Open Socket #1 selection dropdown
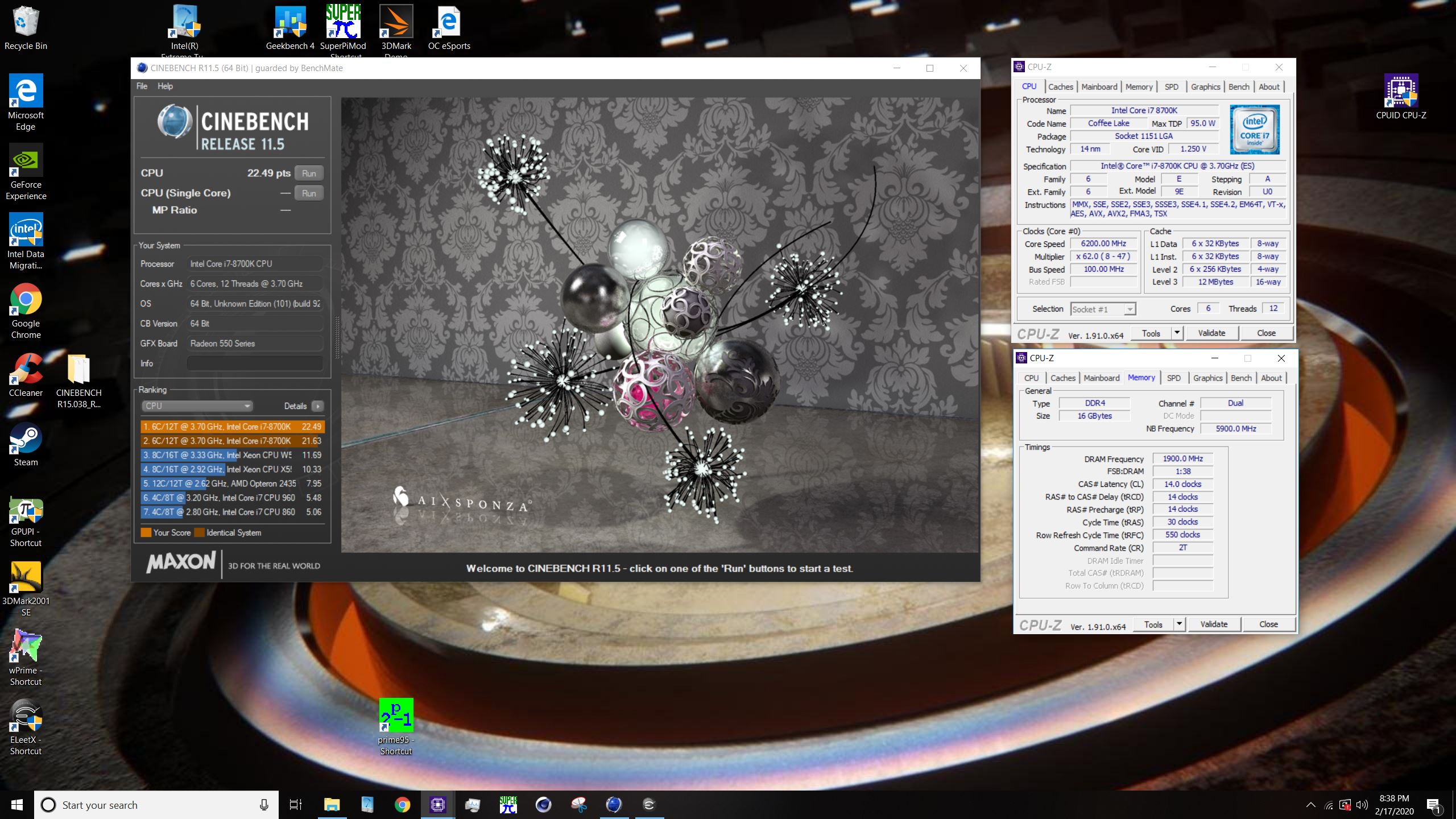Image resolution: width=1456 pixels, height=819 pixels. (1103, 309)
